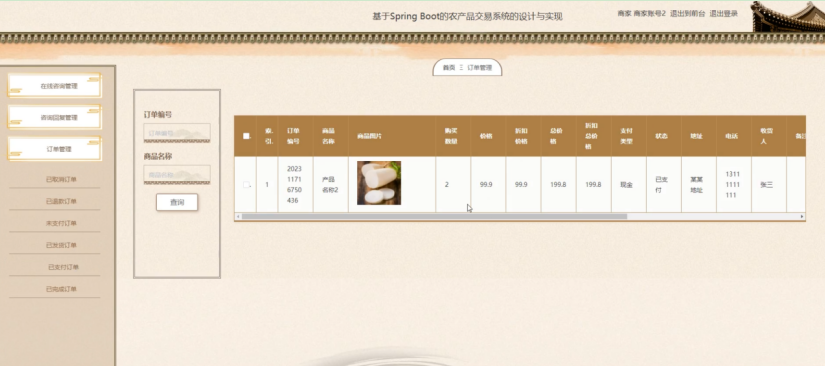Open the radish product image thumbnail

[379, 183]
